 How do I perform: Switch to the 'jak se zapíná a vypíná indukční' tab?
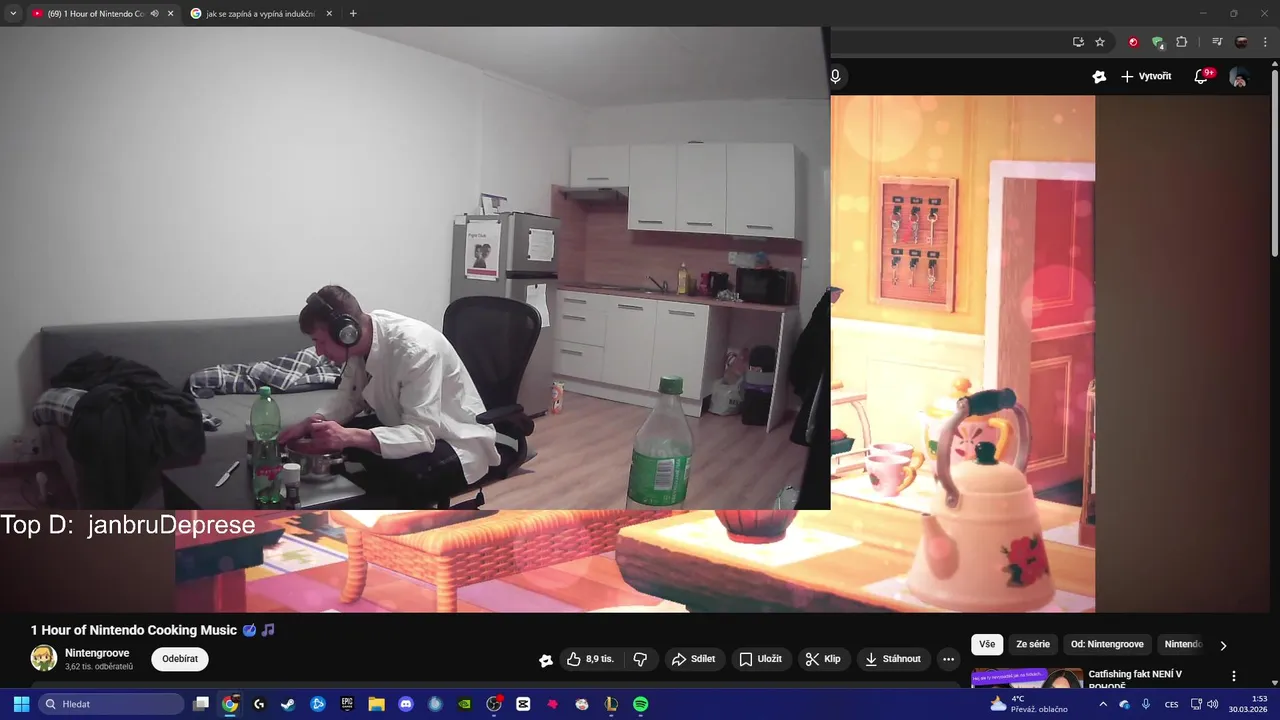260,13
